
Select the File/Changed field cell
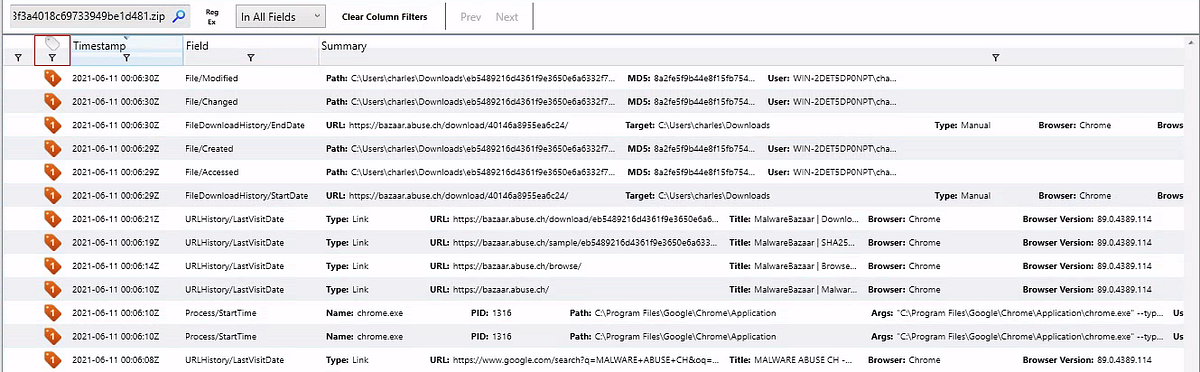[x=211, y=101]
